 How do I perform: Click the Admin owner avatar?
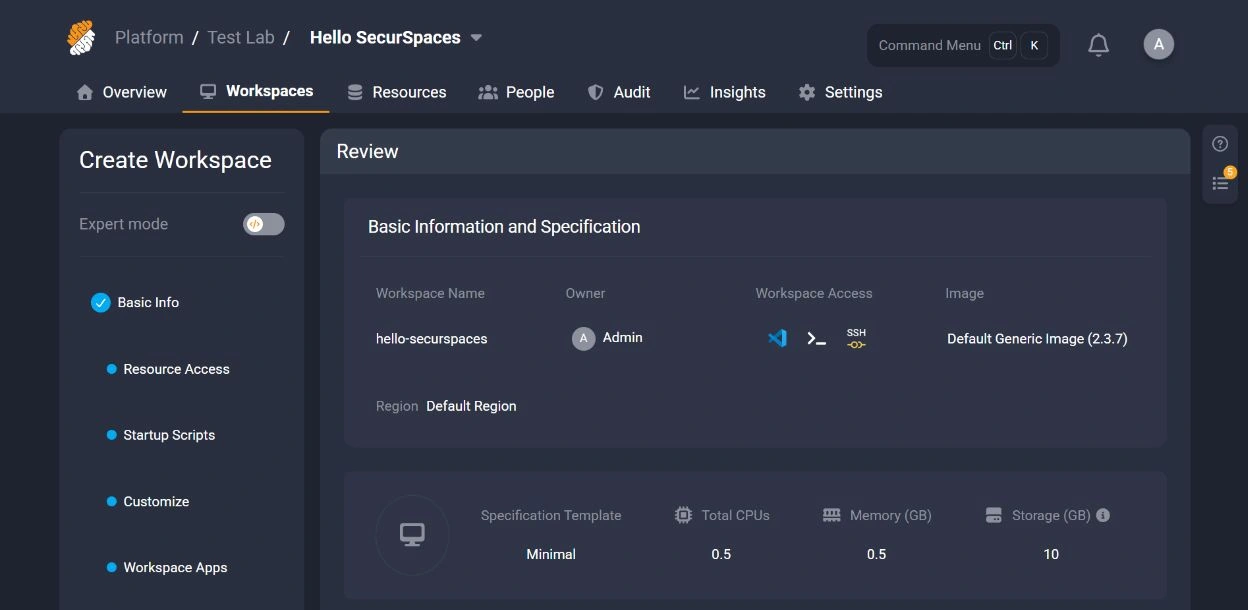point(583,338)
